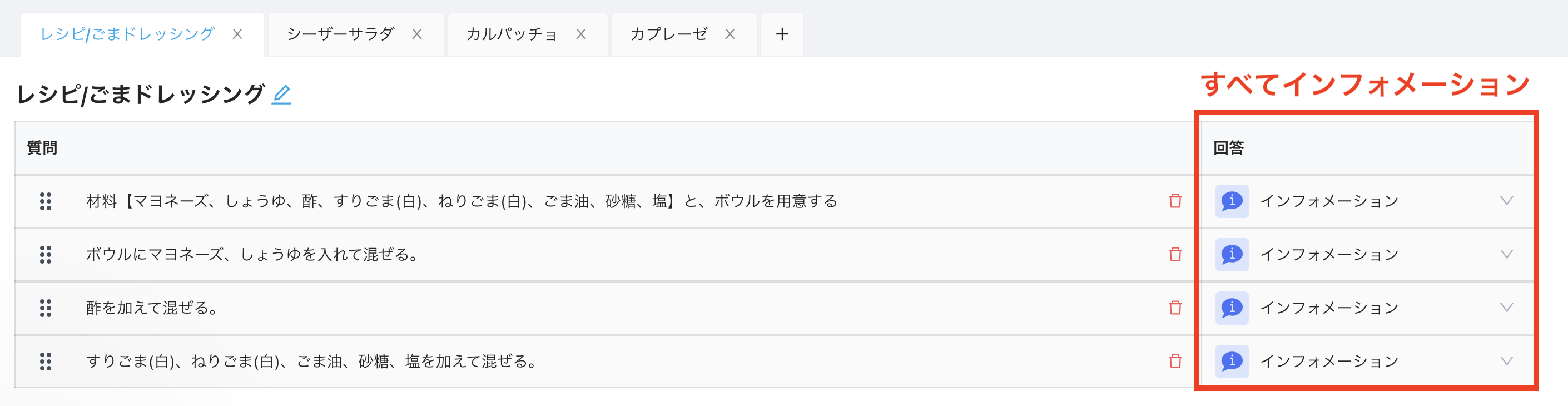Viewport: 1568px width, 406px height.
Task: Click the drag handle of ボウルにマヨネーズ row
Action: [46, 254]
